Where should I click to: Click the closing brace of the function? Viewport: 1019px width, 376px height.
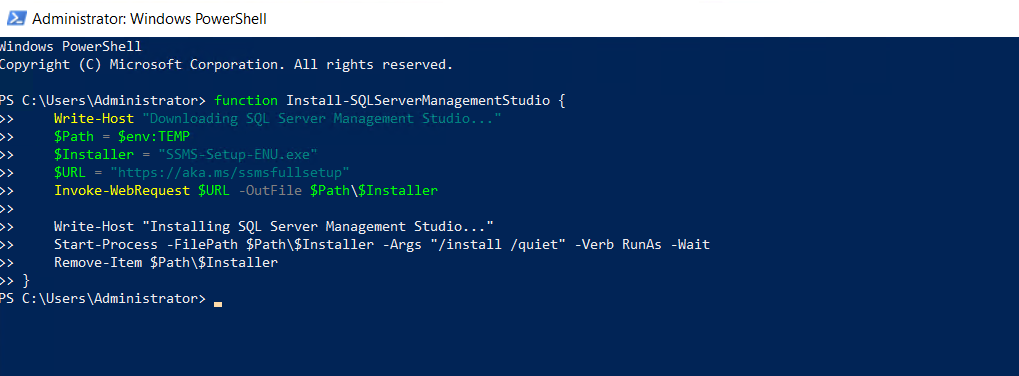(x=26, y=281)
